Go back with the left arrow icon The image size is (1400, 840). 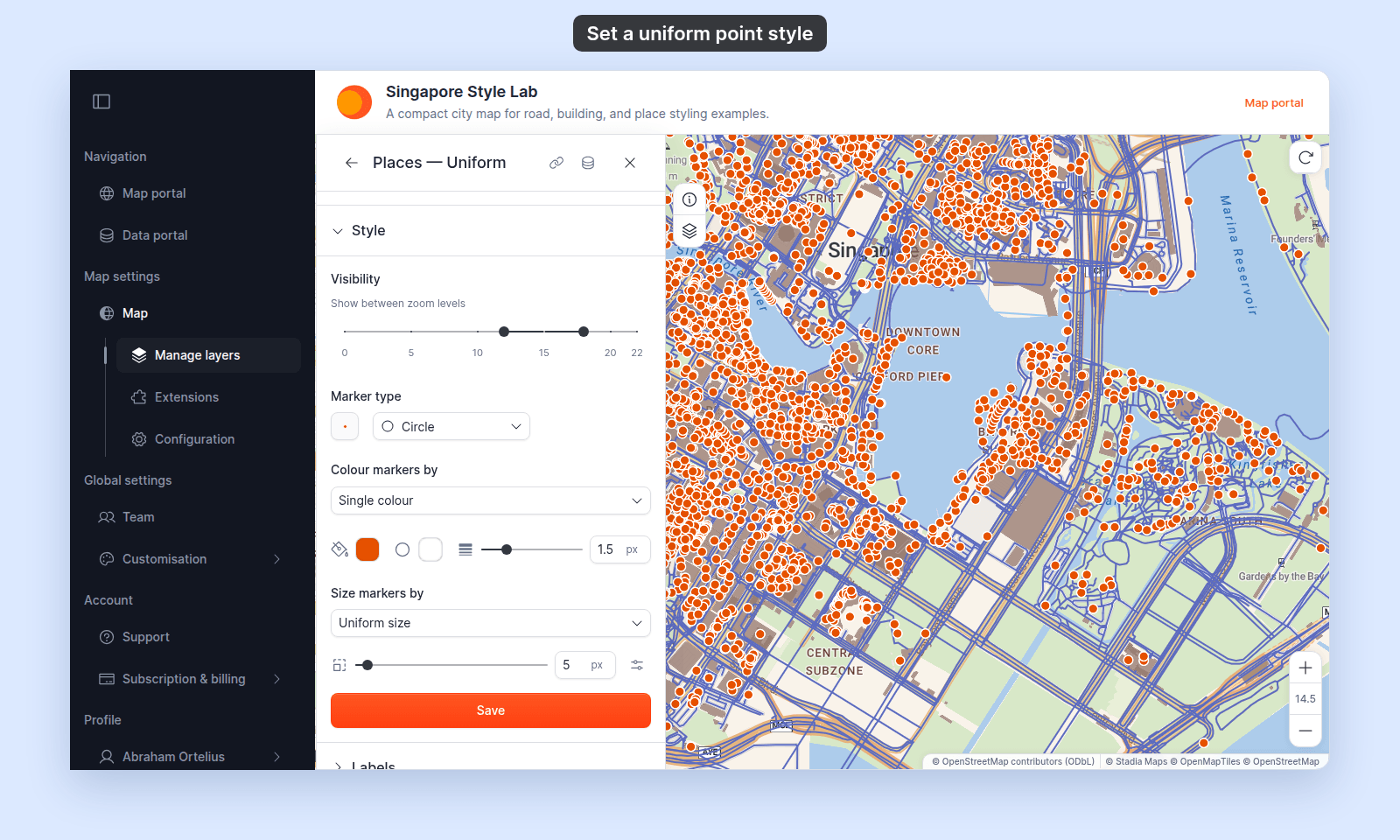[352, 163]
